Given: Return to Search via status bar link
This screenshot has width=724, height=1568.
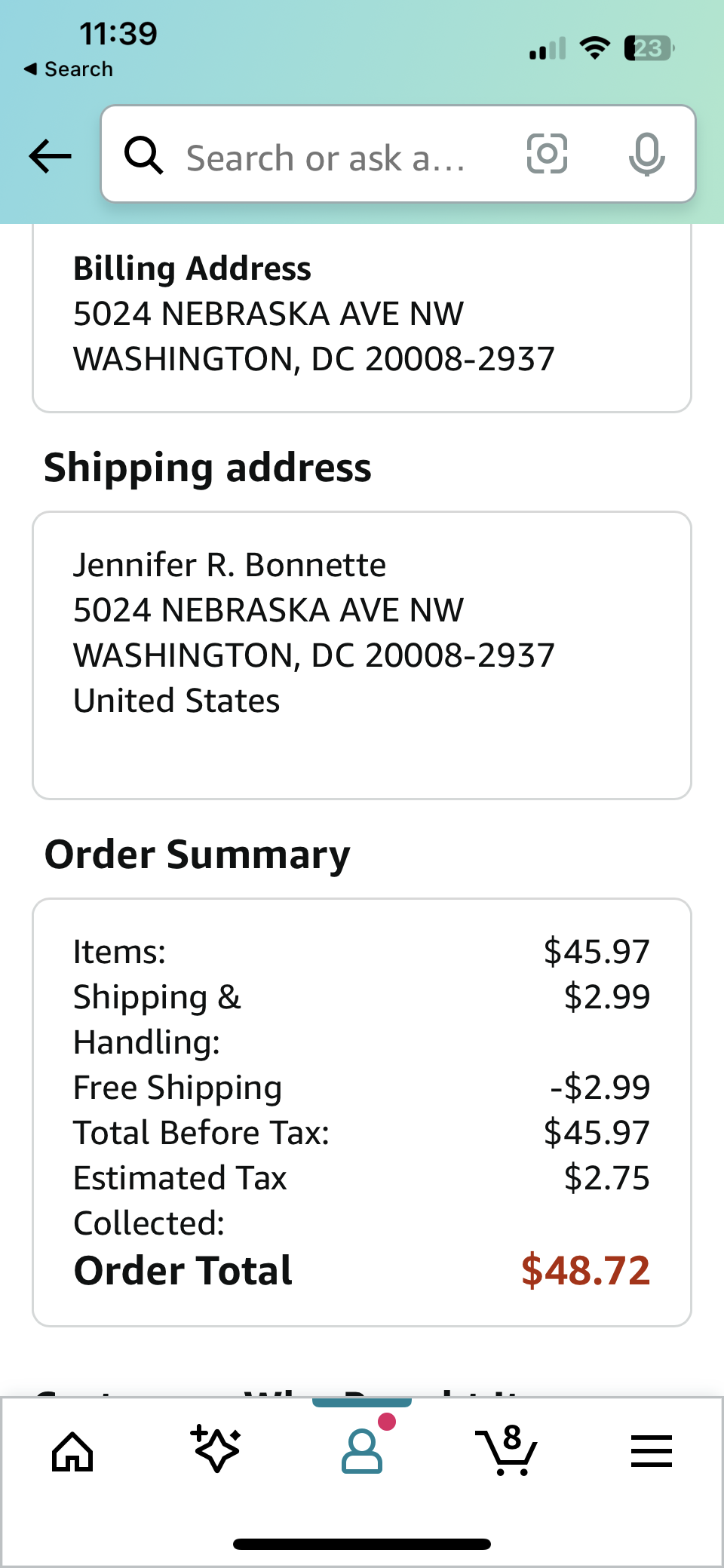Looking at the screenshot, I should (68, 69).
